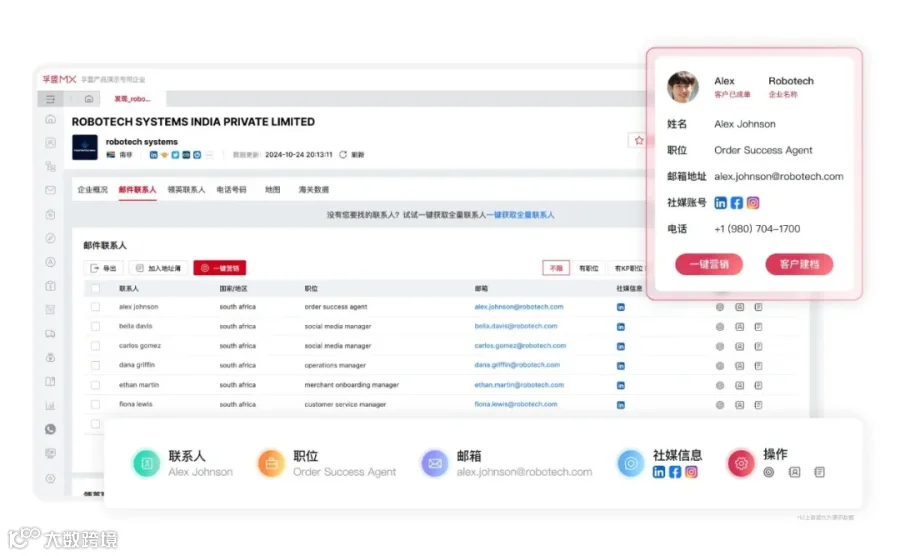Viewport: 900px width, 556px height.
Task: Click the marketing circle icon in alex johnson row
Action: click(720, 307)
